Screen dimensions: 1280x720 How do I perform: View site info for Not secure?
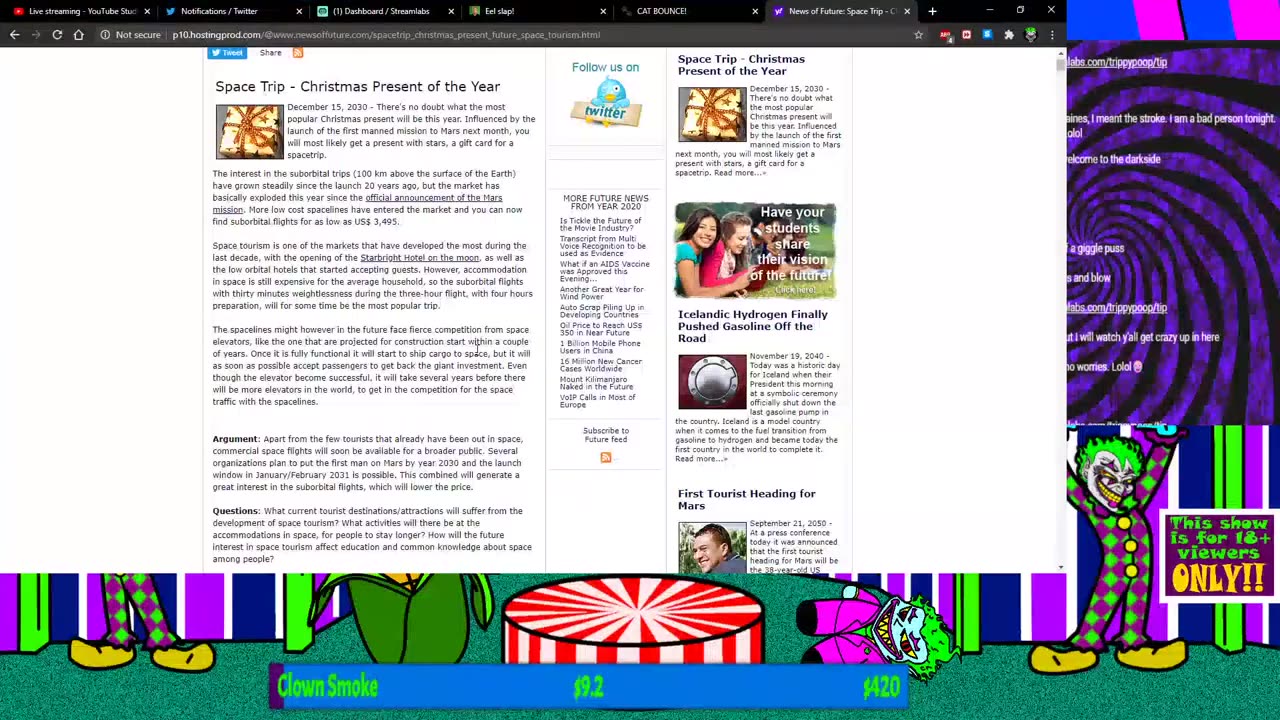pos(129,35)
